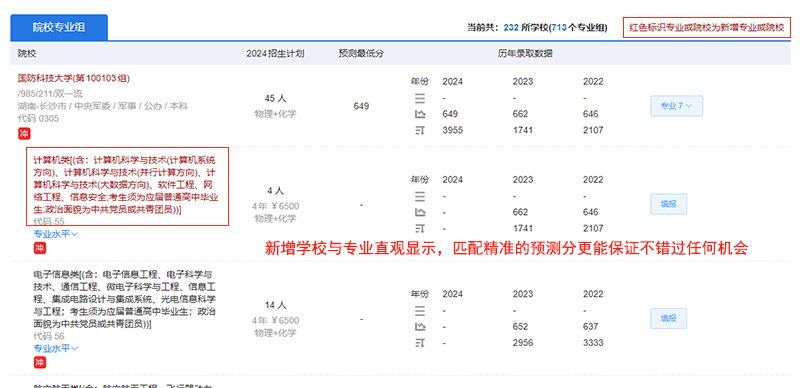
Task: Expand 专业水平 under 代码 55
Action: pyautogui.click(x=56, y=234)
